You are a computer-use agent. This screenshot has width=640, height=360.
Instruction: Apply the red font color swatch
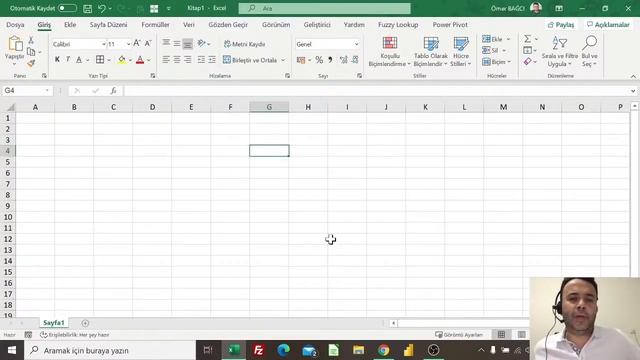click(x=140, y=60)
